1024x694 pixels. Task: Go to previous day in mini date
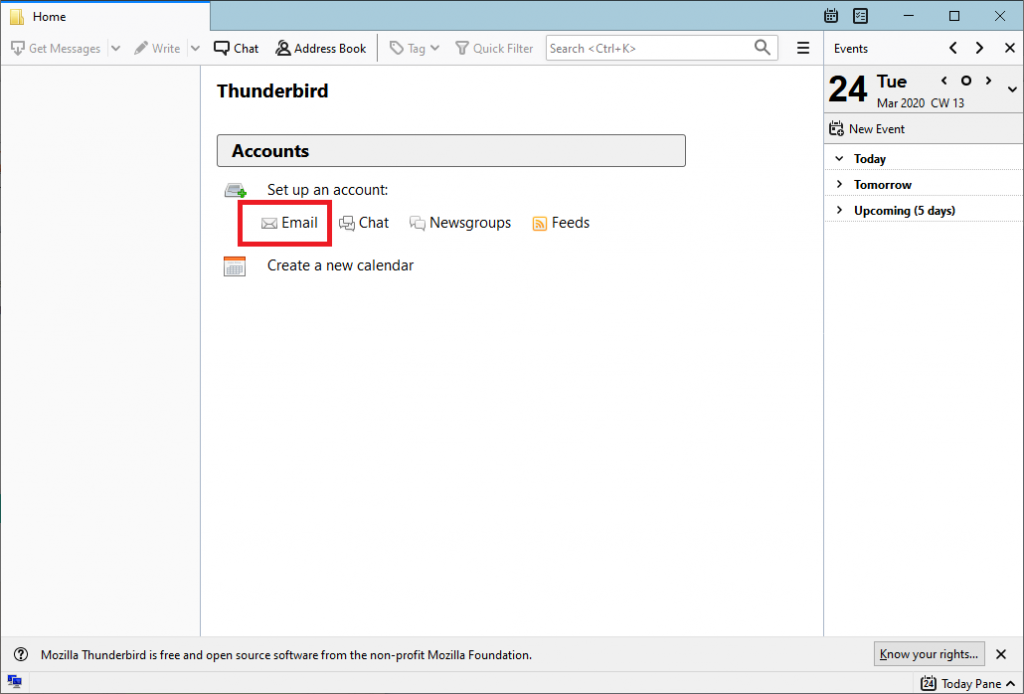click(944, 81)
